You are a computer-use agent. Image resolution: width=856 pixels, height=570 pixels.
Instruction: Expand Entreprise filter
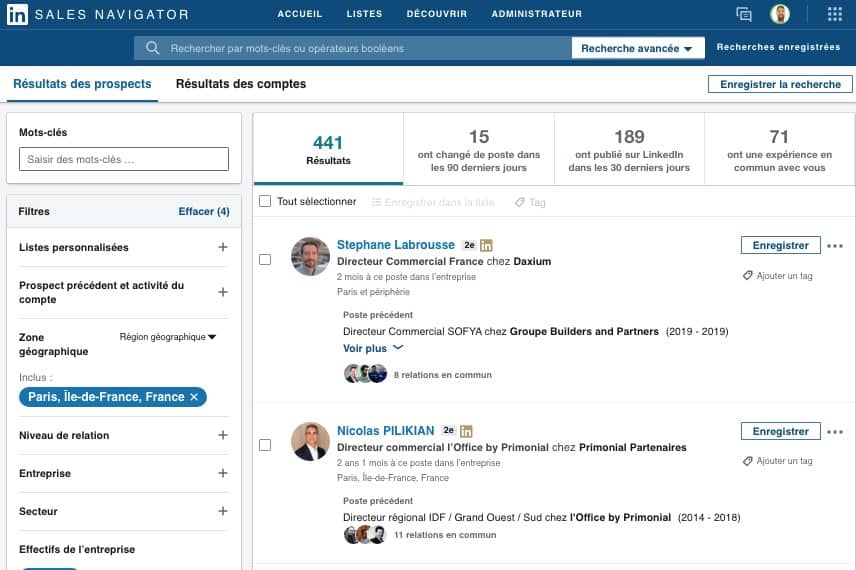223,473
